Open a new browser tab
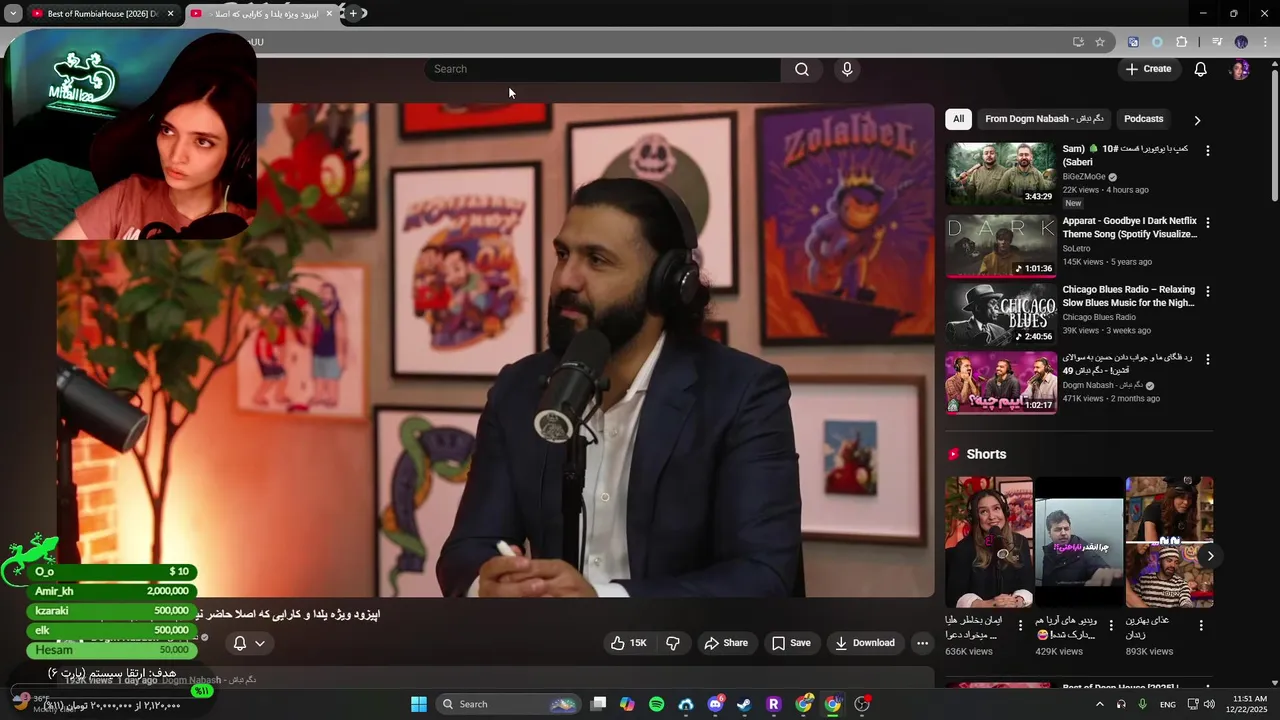1280x720 pixels. point(353,14)
